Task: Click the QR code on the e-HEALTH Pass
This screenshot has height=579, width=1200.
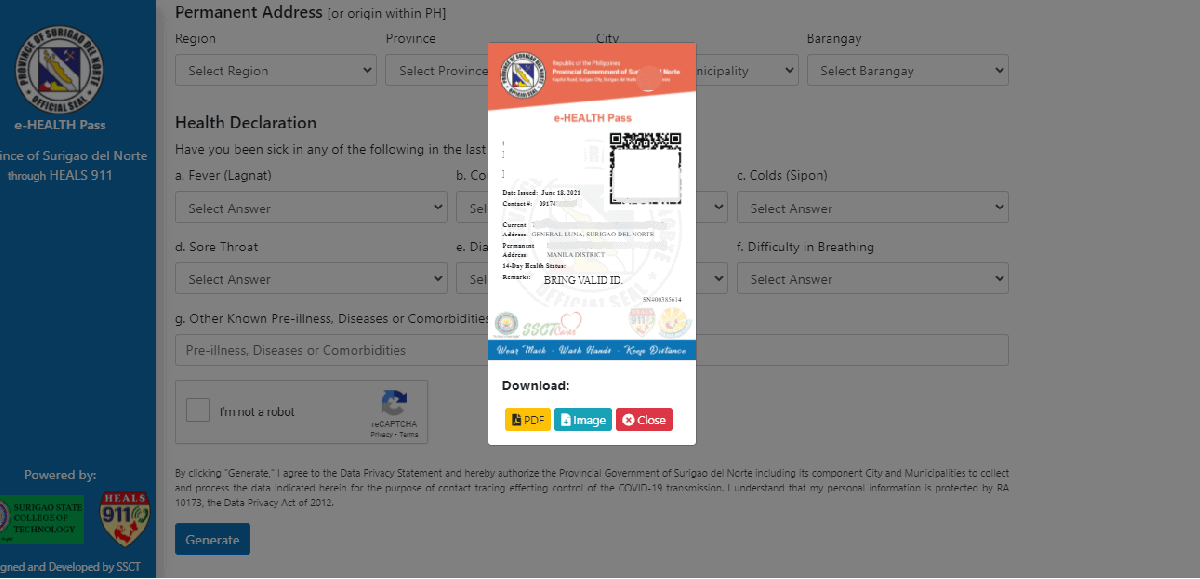Action: [645, 168]
